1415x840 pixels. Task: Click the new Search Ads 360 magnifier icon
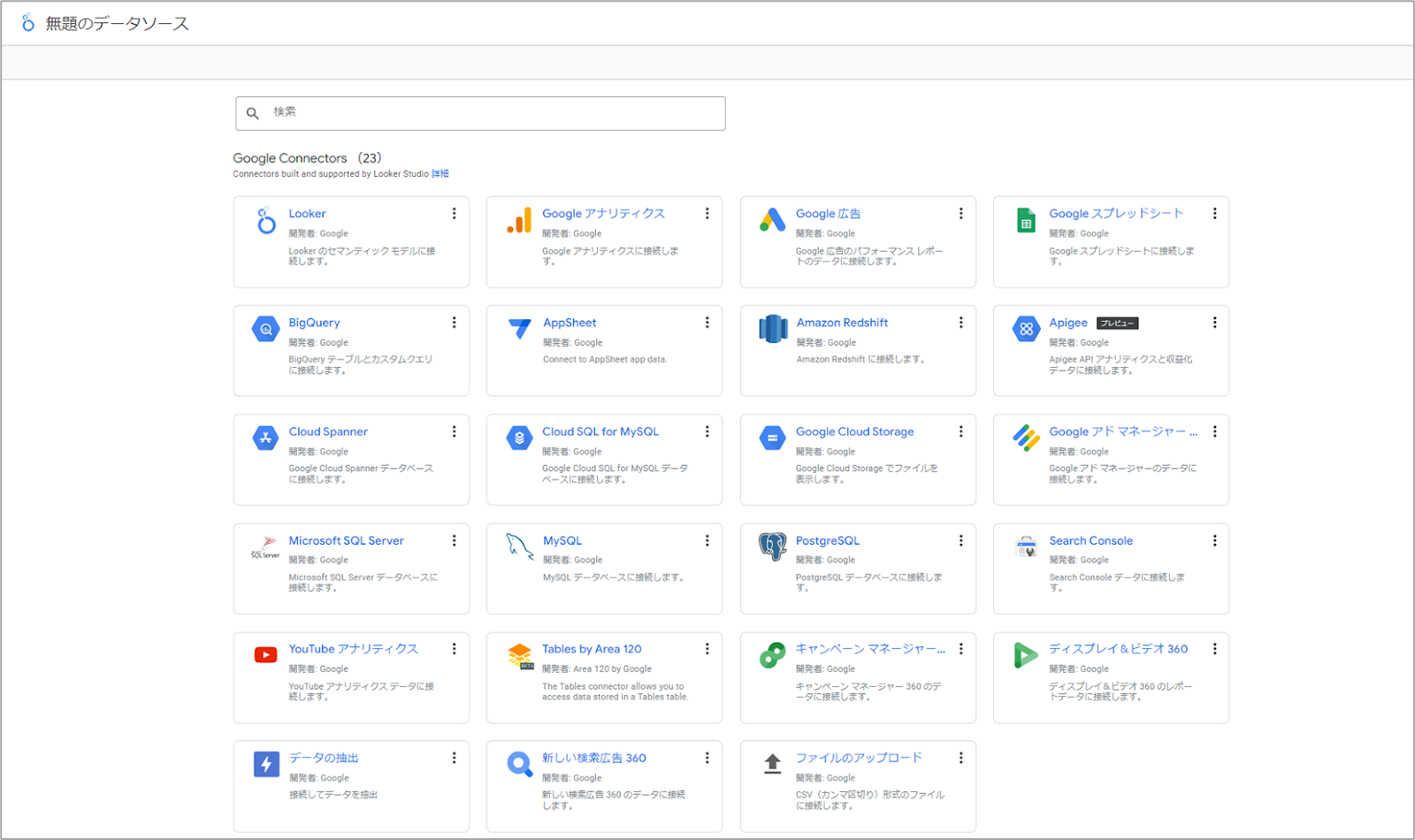(519, 764)
